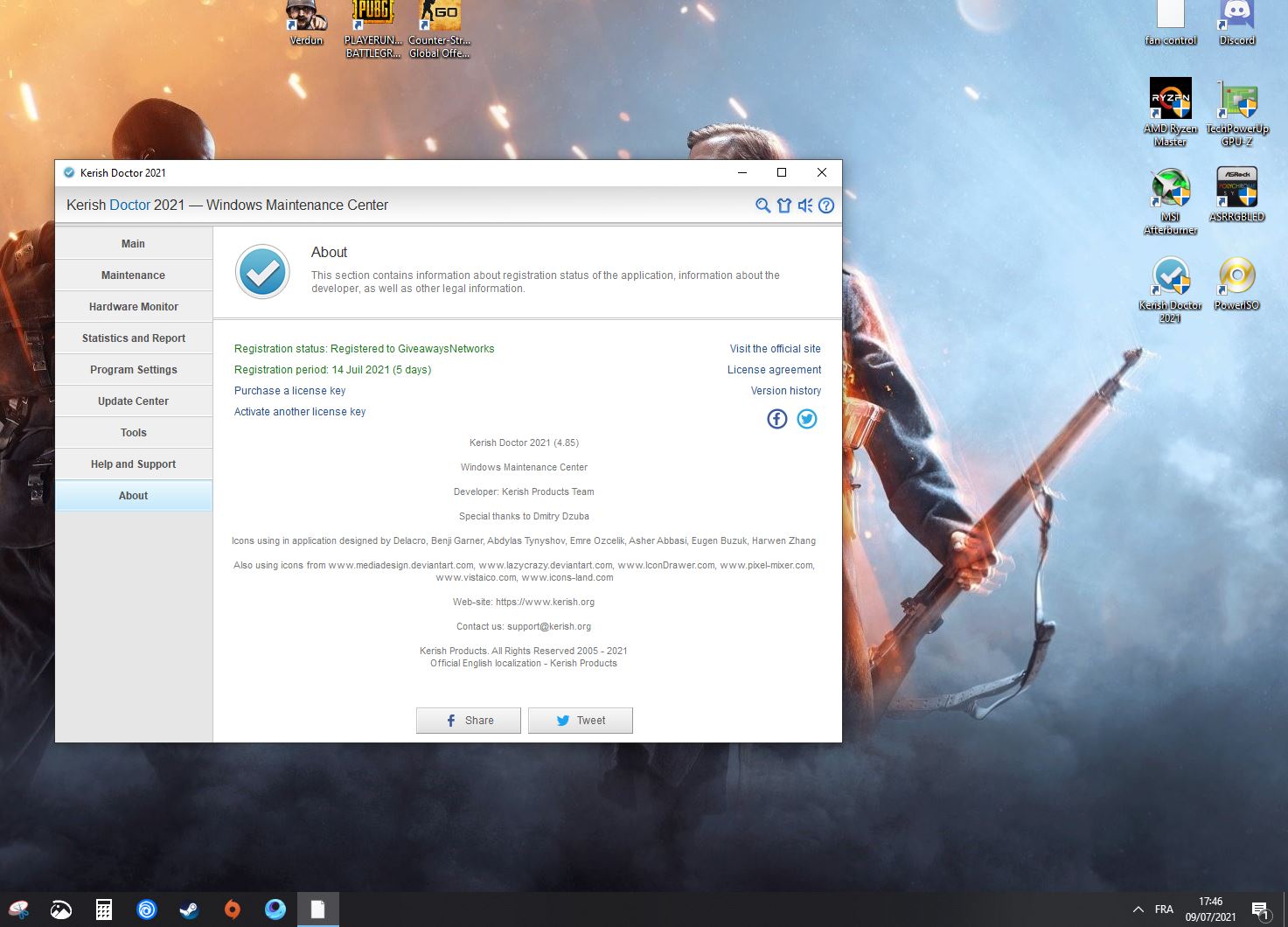Open the Calculator on the taskbar

[x=104, y=910]
